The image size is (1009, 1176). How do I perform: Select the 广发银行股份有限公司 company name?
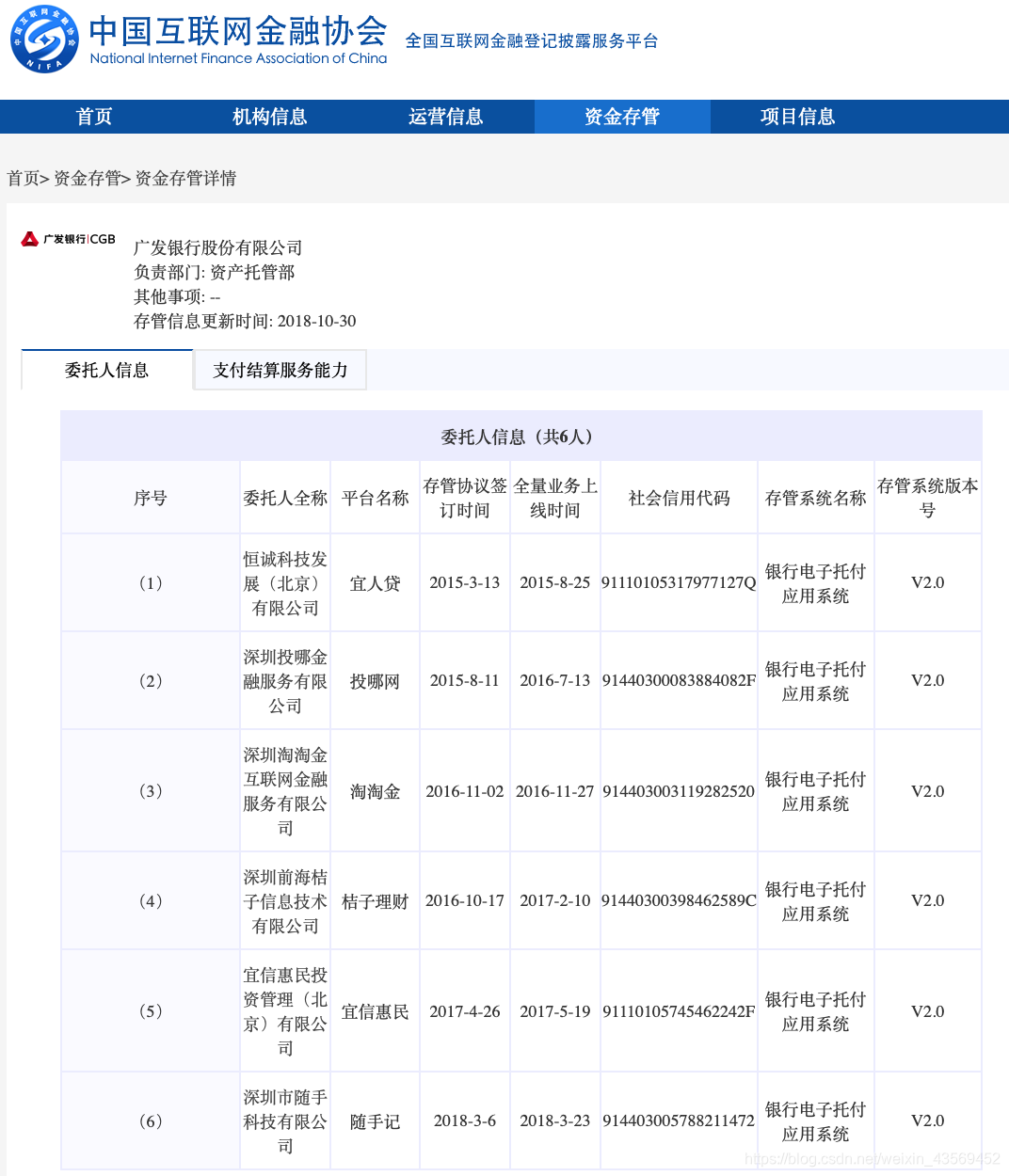218,247
